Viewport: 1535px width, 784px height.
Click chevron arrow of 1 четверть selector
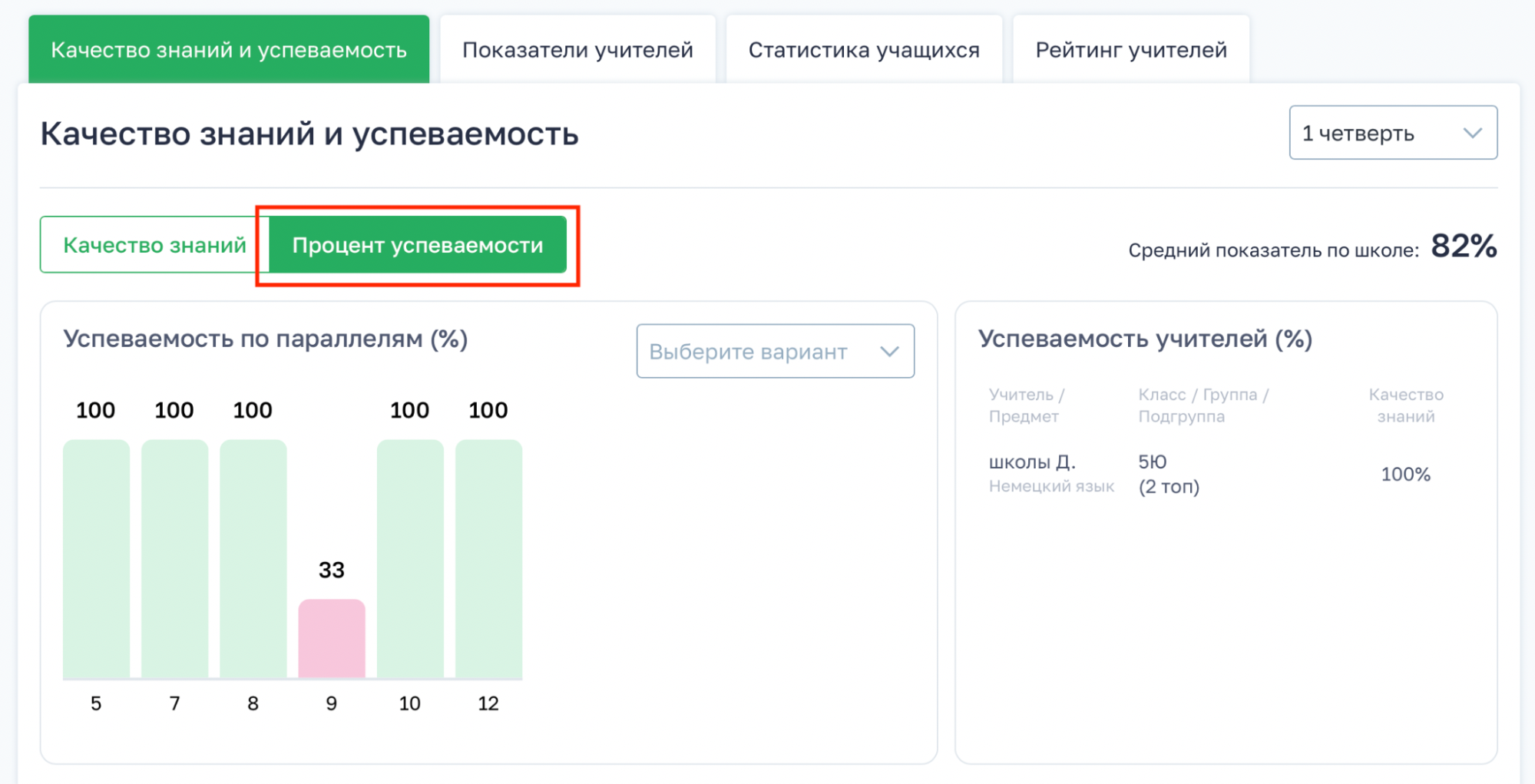coord(1472,133)
